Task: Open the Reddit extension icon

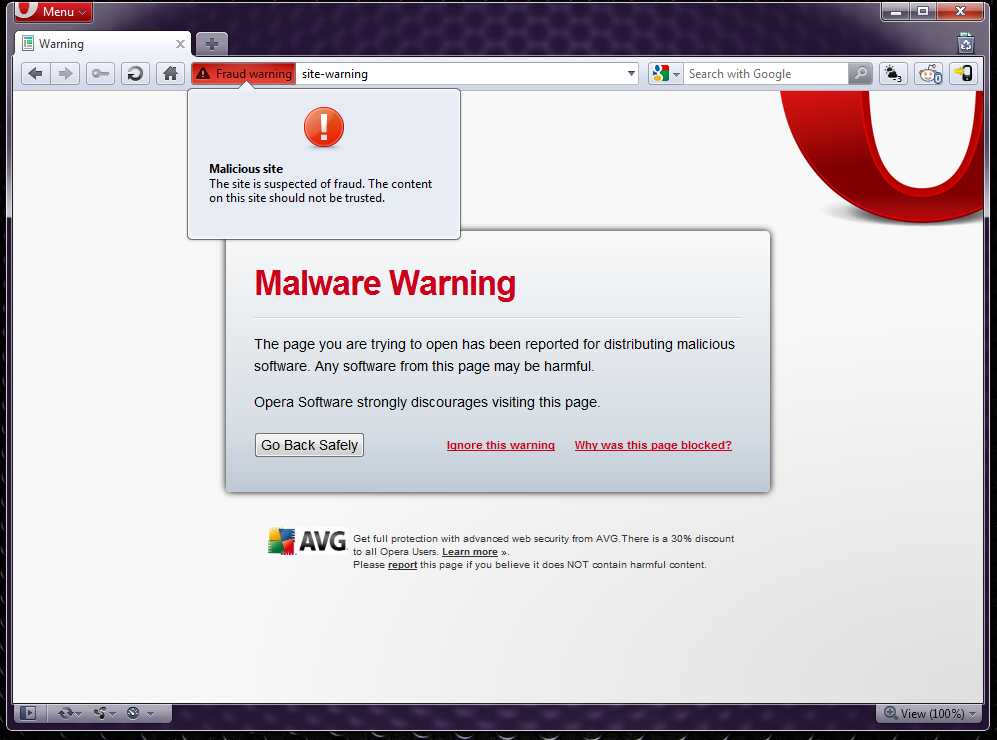Action: (928, 73)
